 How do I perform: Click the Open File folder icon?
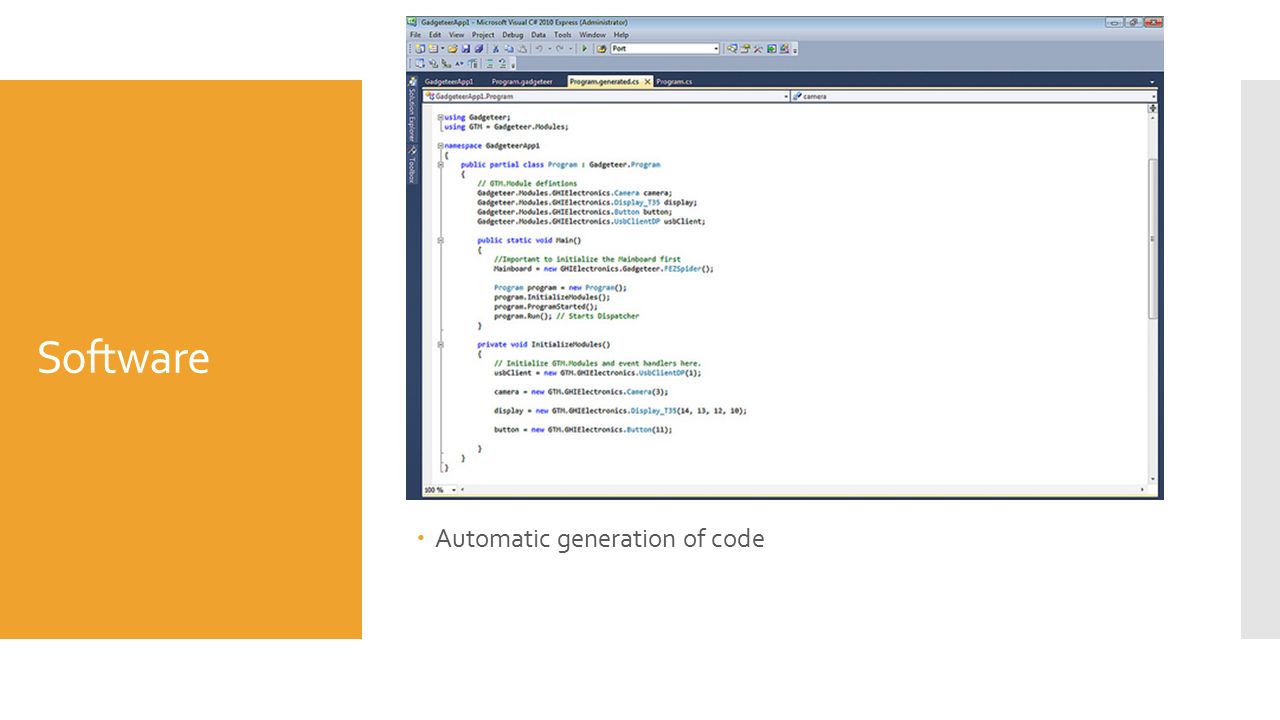coord(452,49)
